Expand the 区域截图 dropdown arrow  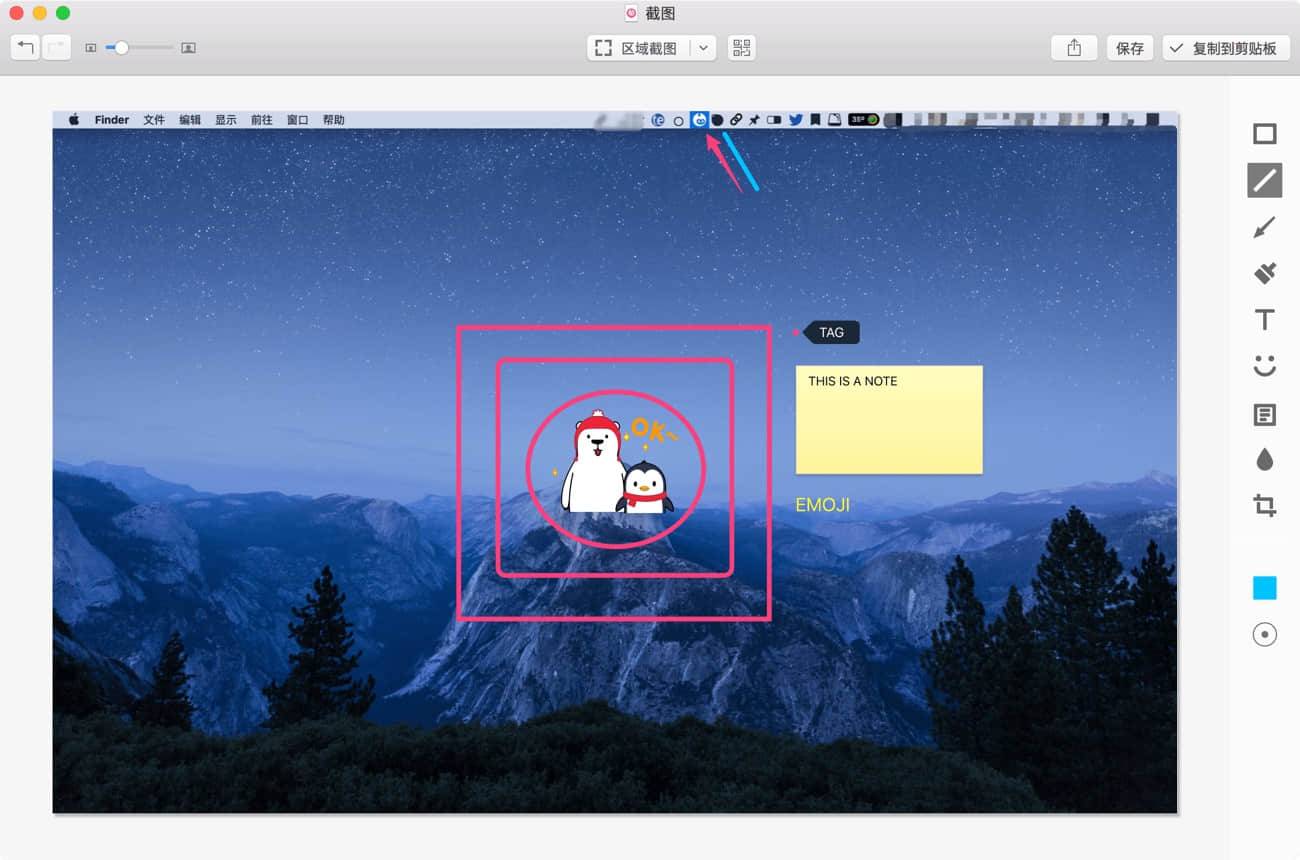tap(703, 48)
